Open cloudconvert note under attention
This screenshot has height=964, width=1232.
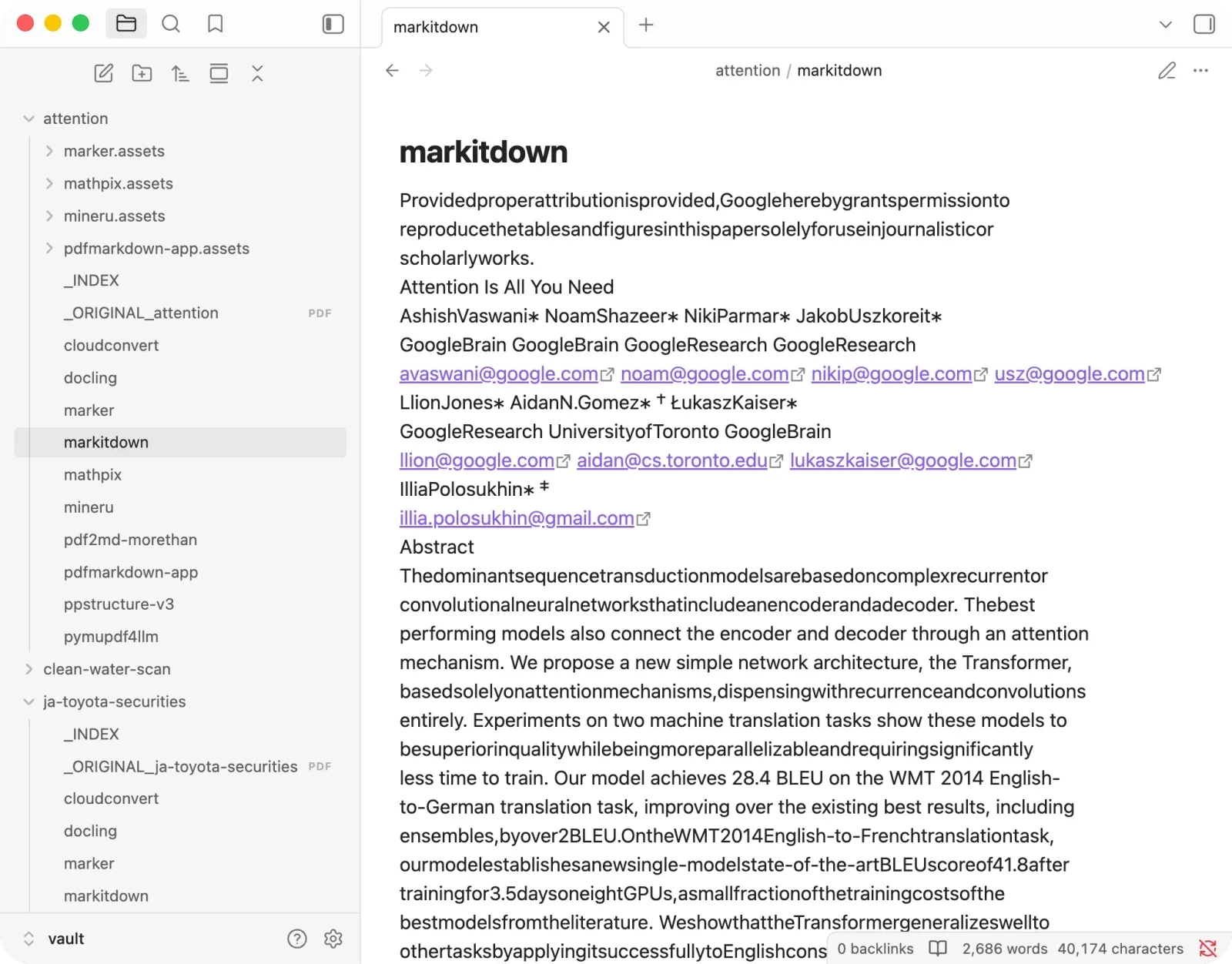pos(180,345)
